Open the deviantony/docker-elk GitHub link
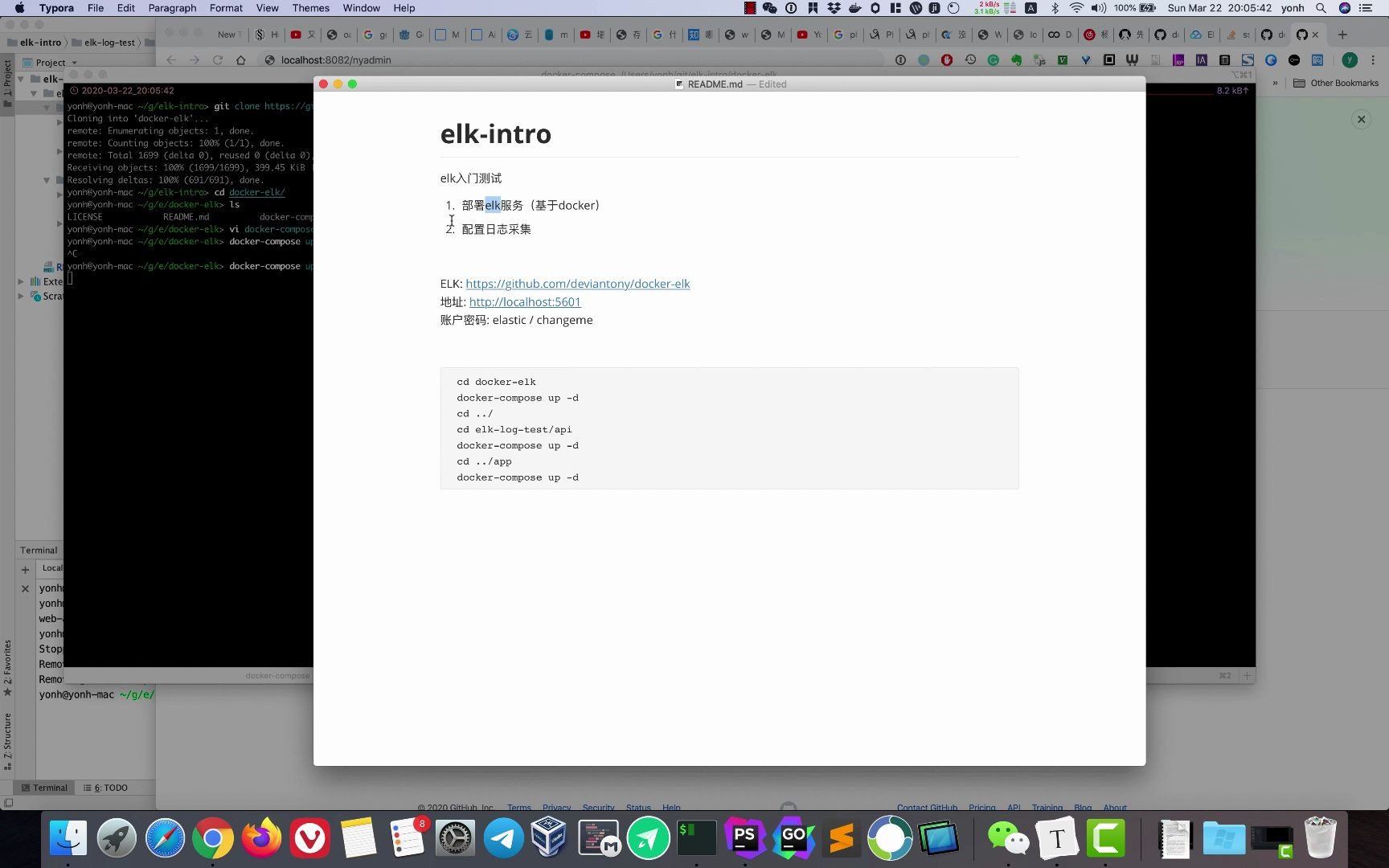 (577, 284)
